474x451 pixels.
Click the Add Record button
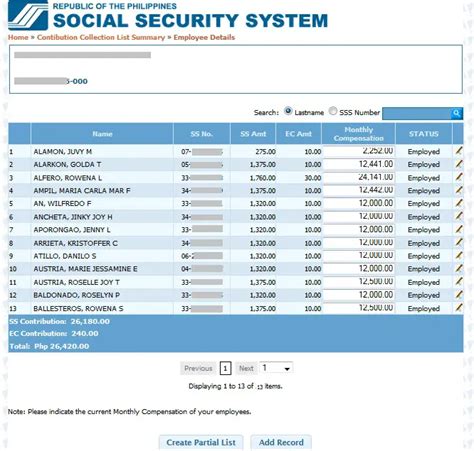click(281, 443)
